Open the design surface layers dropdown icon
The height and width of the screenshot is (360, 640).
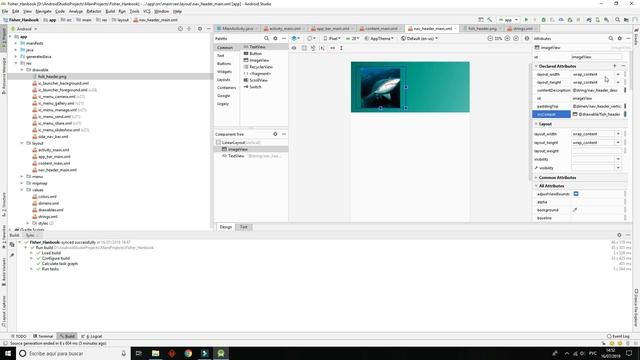point(296,38)
